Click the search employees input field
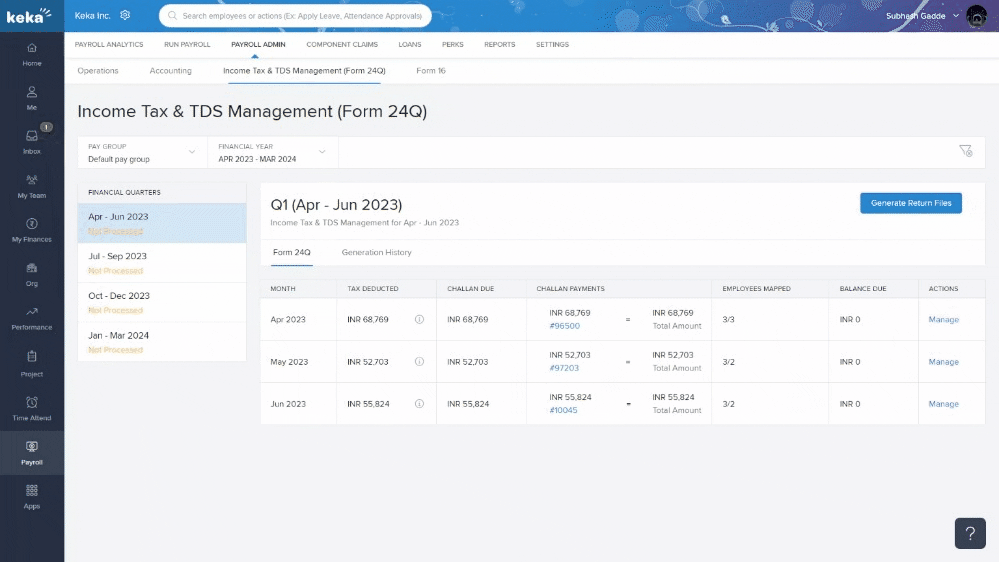999x562 pixels. 295,16
